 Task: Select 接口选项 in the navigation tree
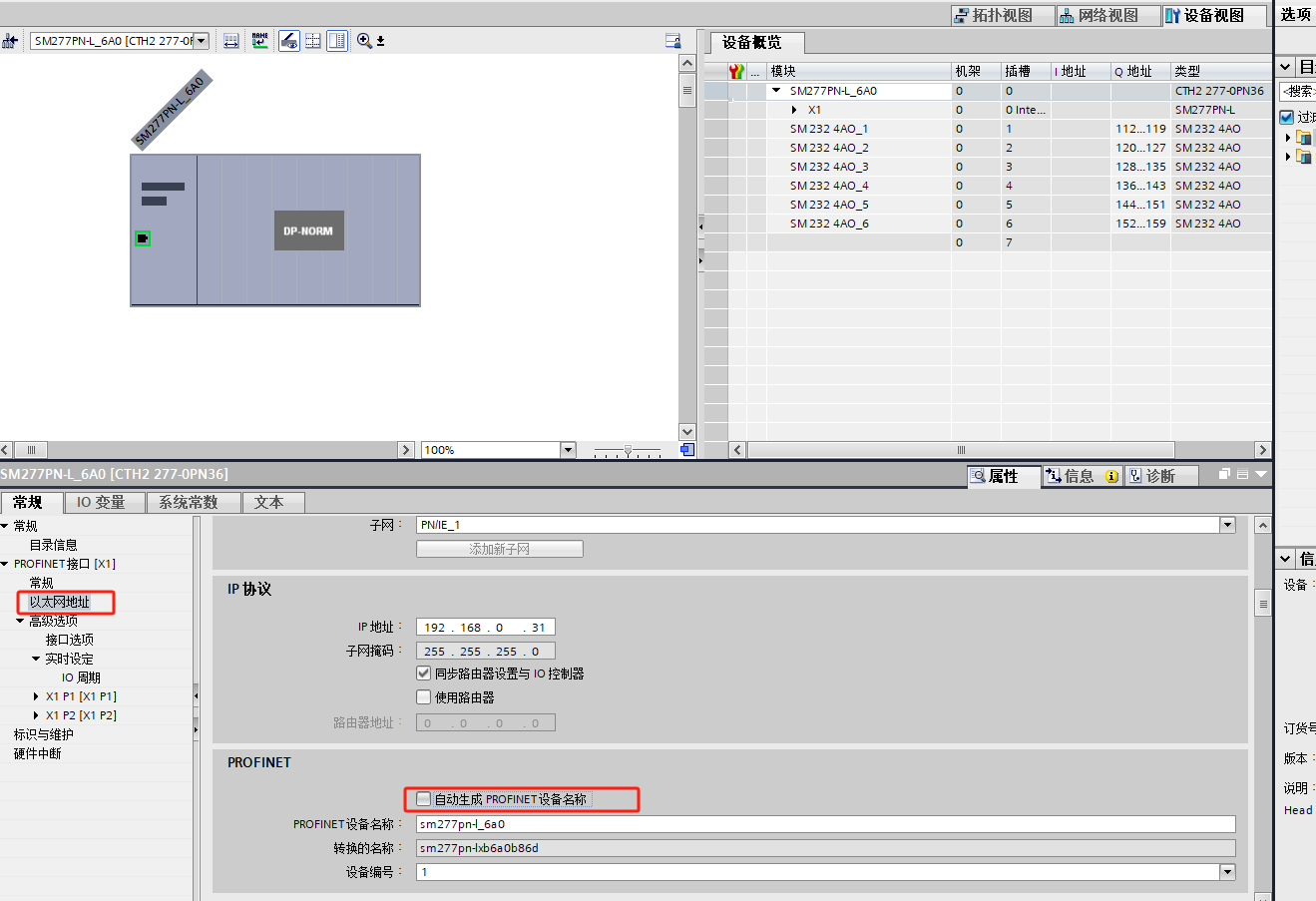(70, 640)
